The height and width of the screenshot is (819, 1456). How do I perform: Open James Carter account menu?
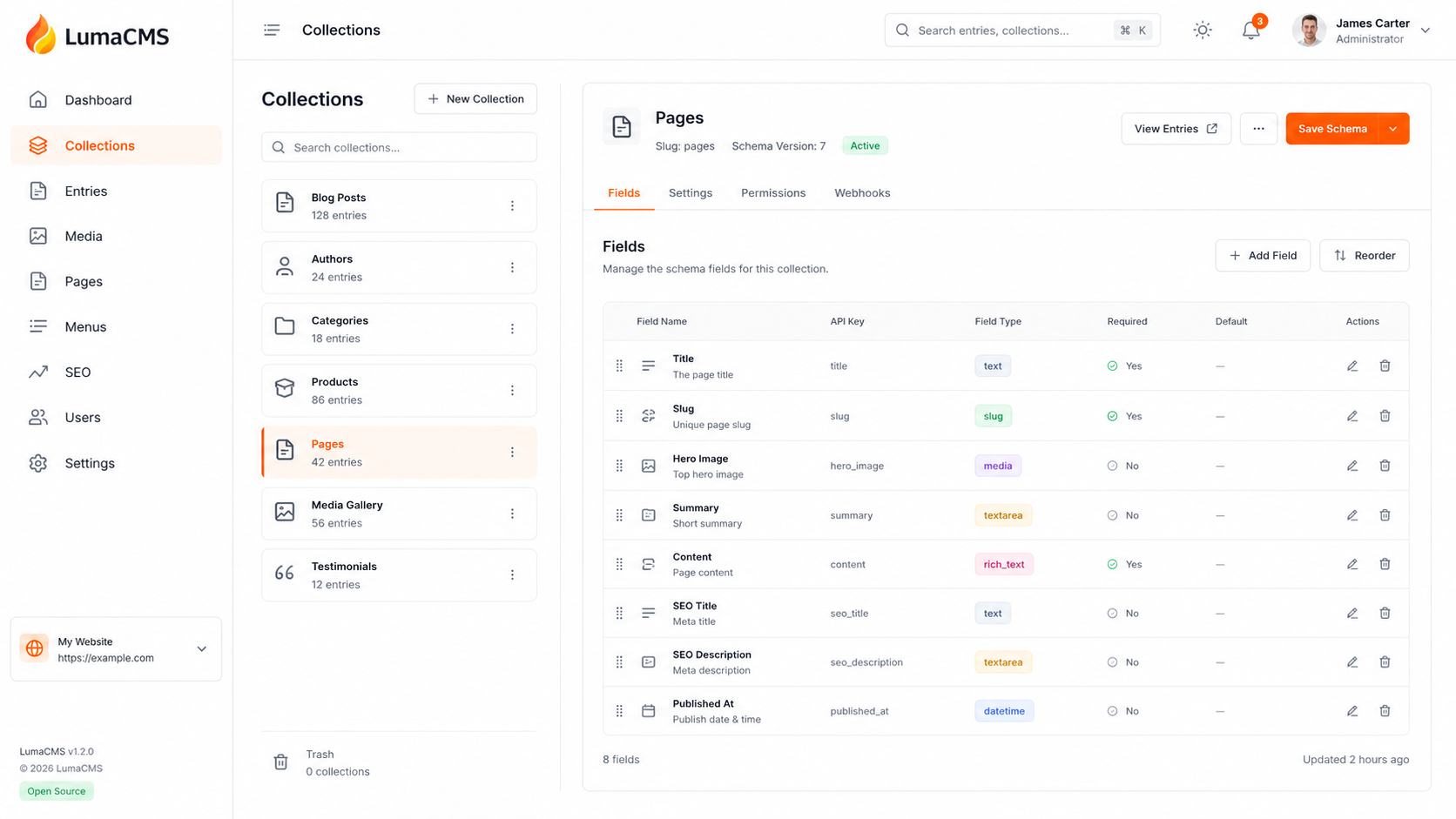[1362, 30]
